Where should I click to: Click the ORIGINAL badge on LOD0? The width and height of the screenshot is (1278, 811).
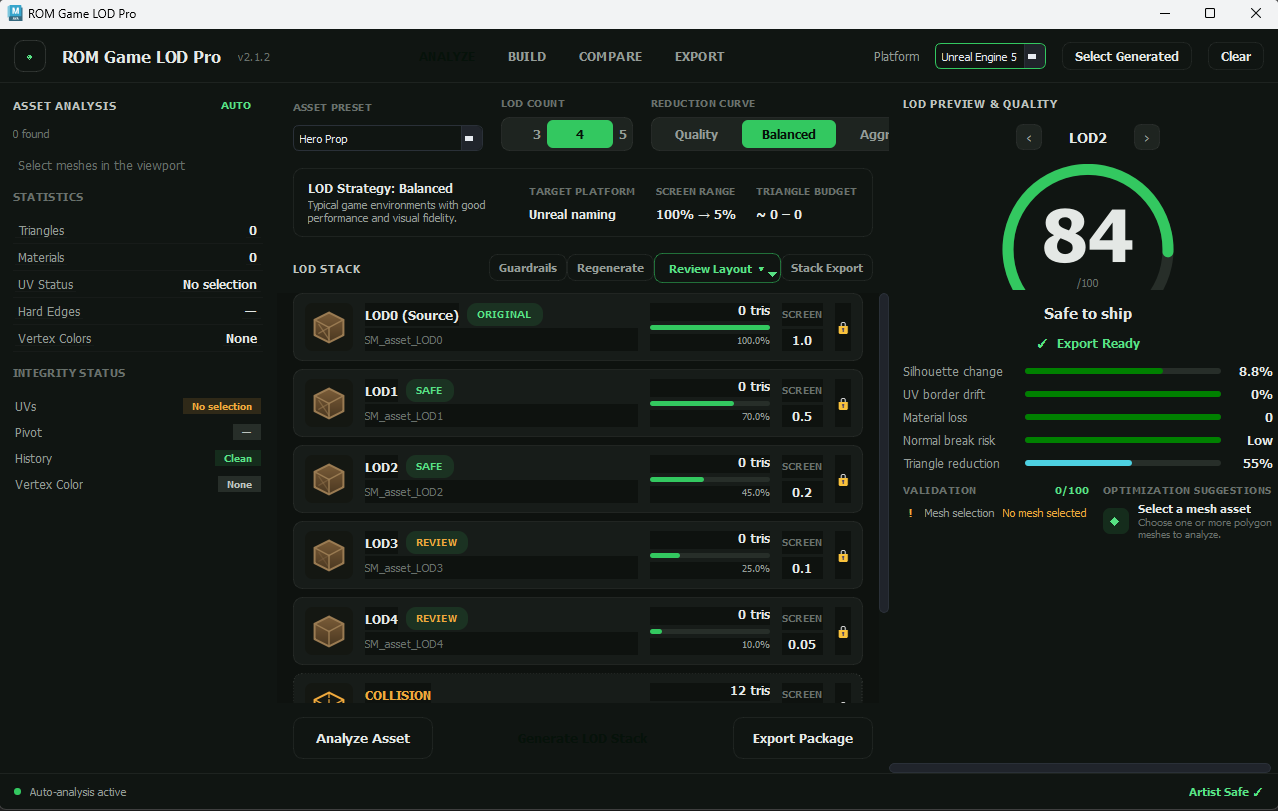(x=504, y=314)
